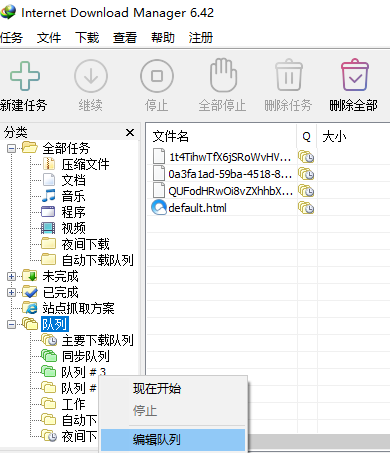Click the 停止 stop icon in toolbar
The width and height of the screenshot is (390, 453).
(157, 76)
